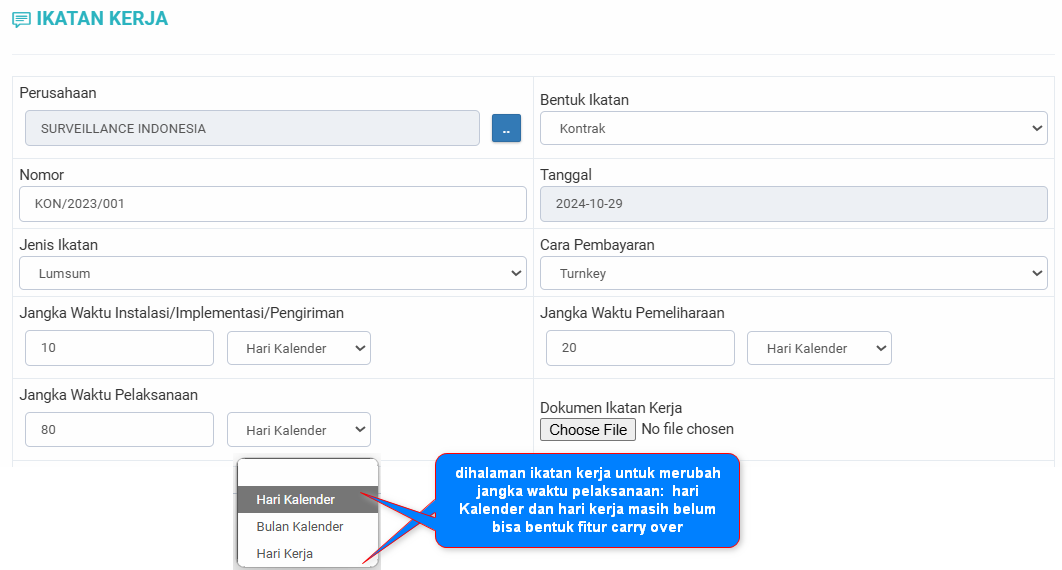
Task: Select Hari Kalender from the dropdown list
Action: tap(296, 499)
